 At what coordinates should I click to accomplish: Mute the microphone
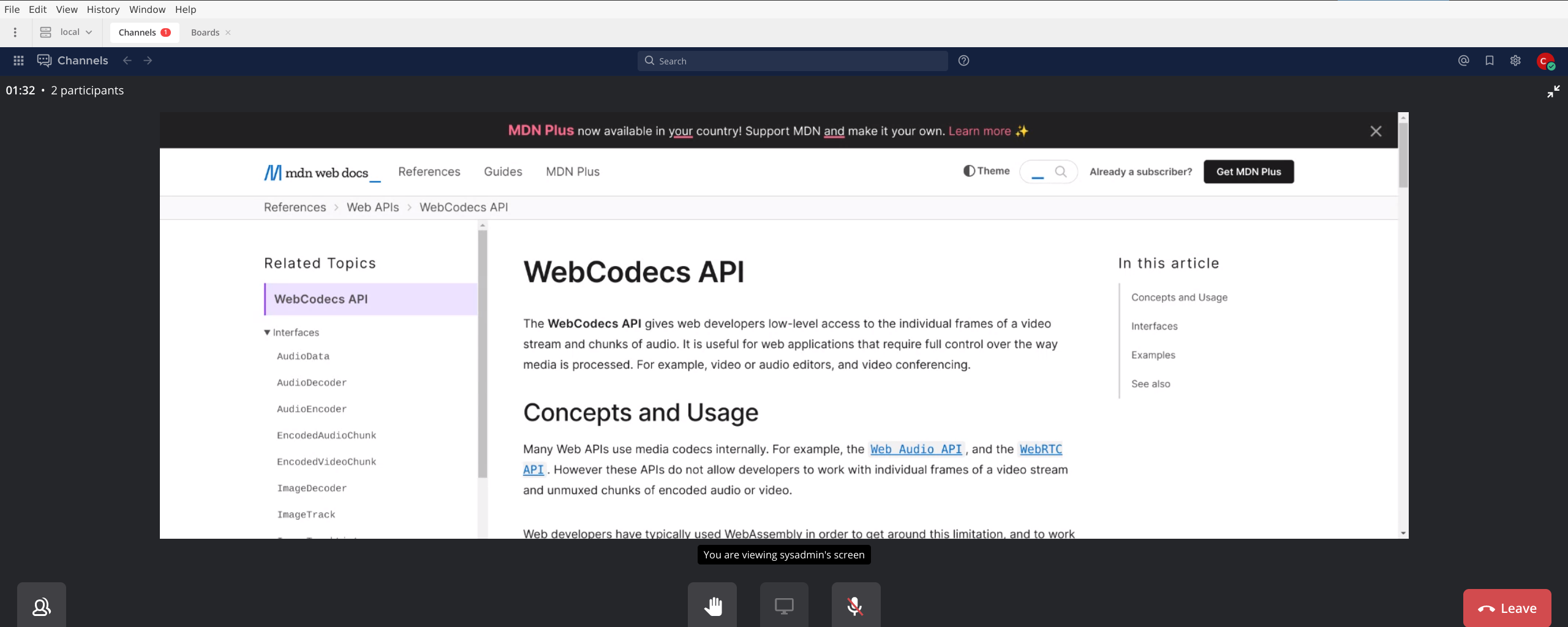click(x=856, y=606)
